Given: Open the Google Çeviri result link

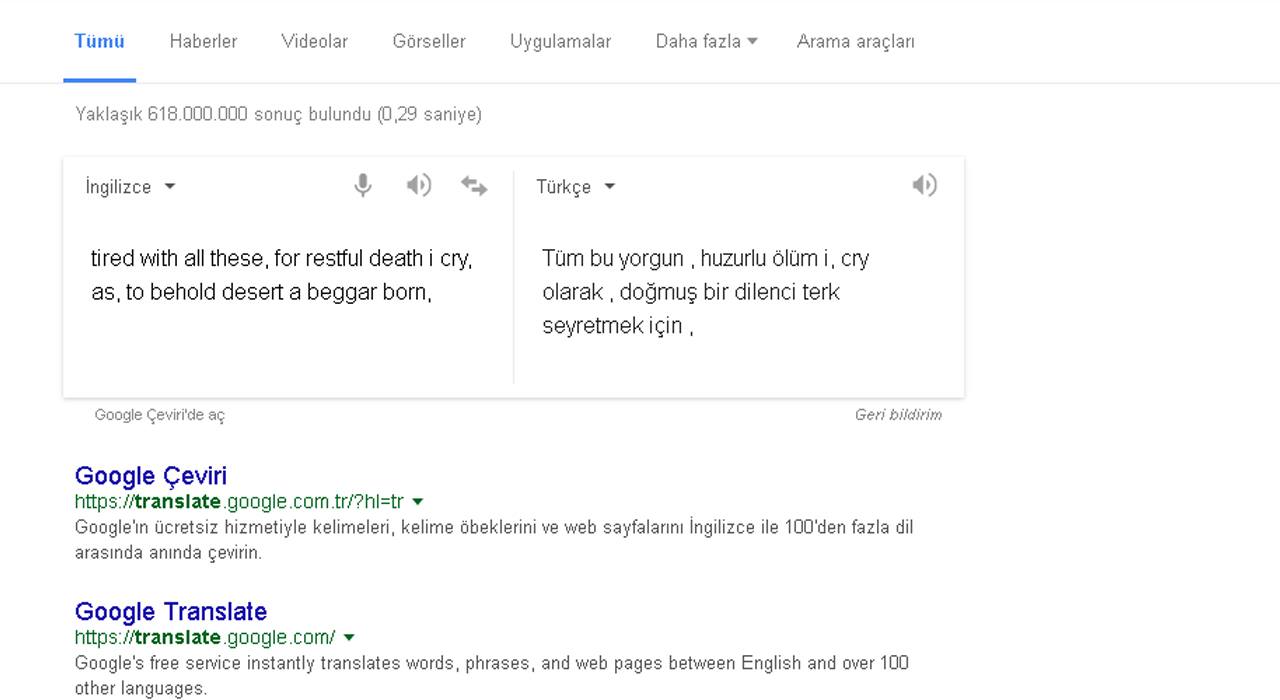Looking at the screenshot, I should pyautogui.click(x=151, y=475).
